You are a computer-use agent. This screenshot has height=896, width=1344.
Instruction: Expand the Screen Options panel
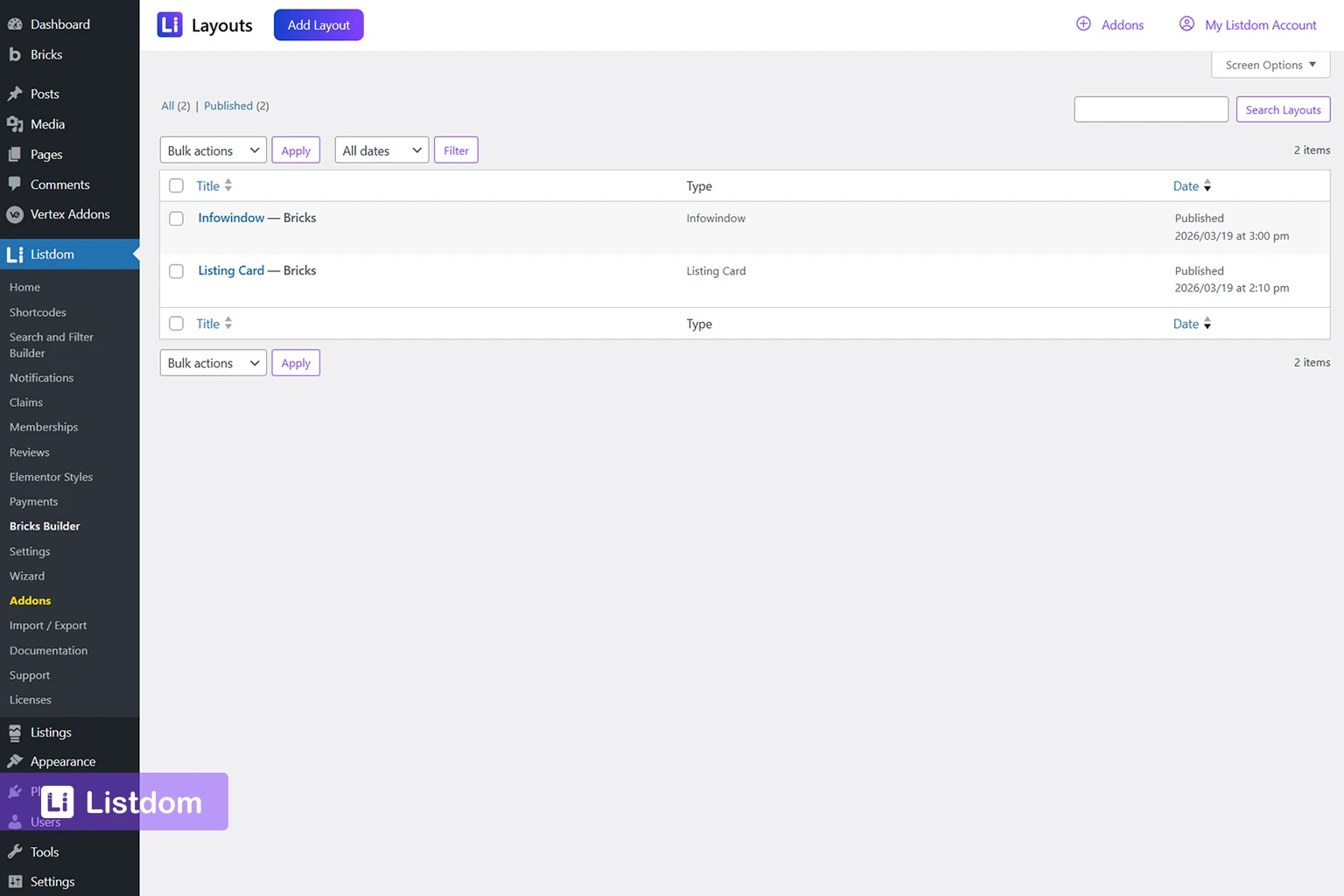pos(1270,65)
